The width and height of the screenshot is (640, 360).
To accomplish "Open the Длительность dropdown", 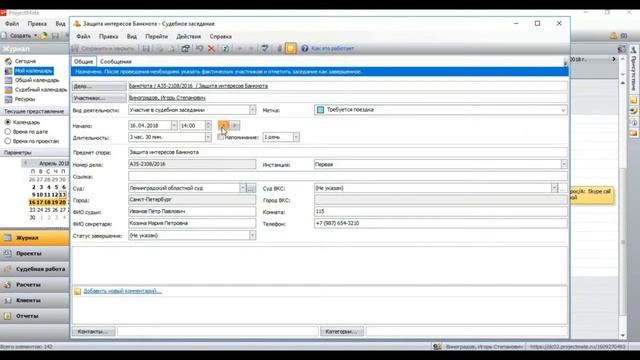I will point(208,137).
